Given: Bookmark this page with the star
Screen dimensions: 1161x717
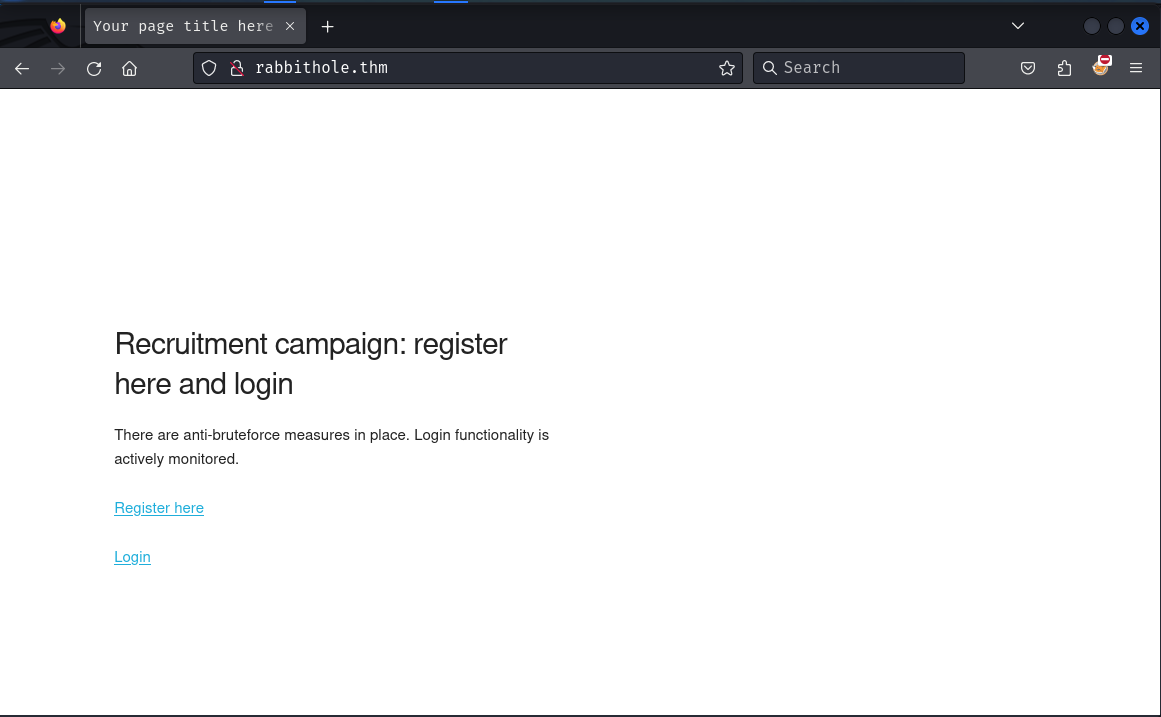Looking at the screenshot, I should point(727,68).
